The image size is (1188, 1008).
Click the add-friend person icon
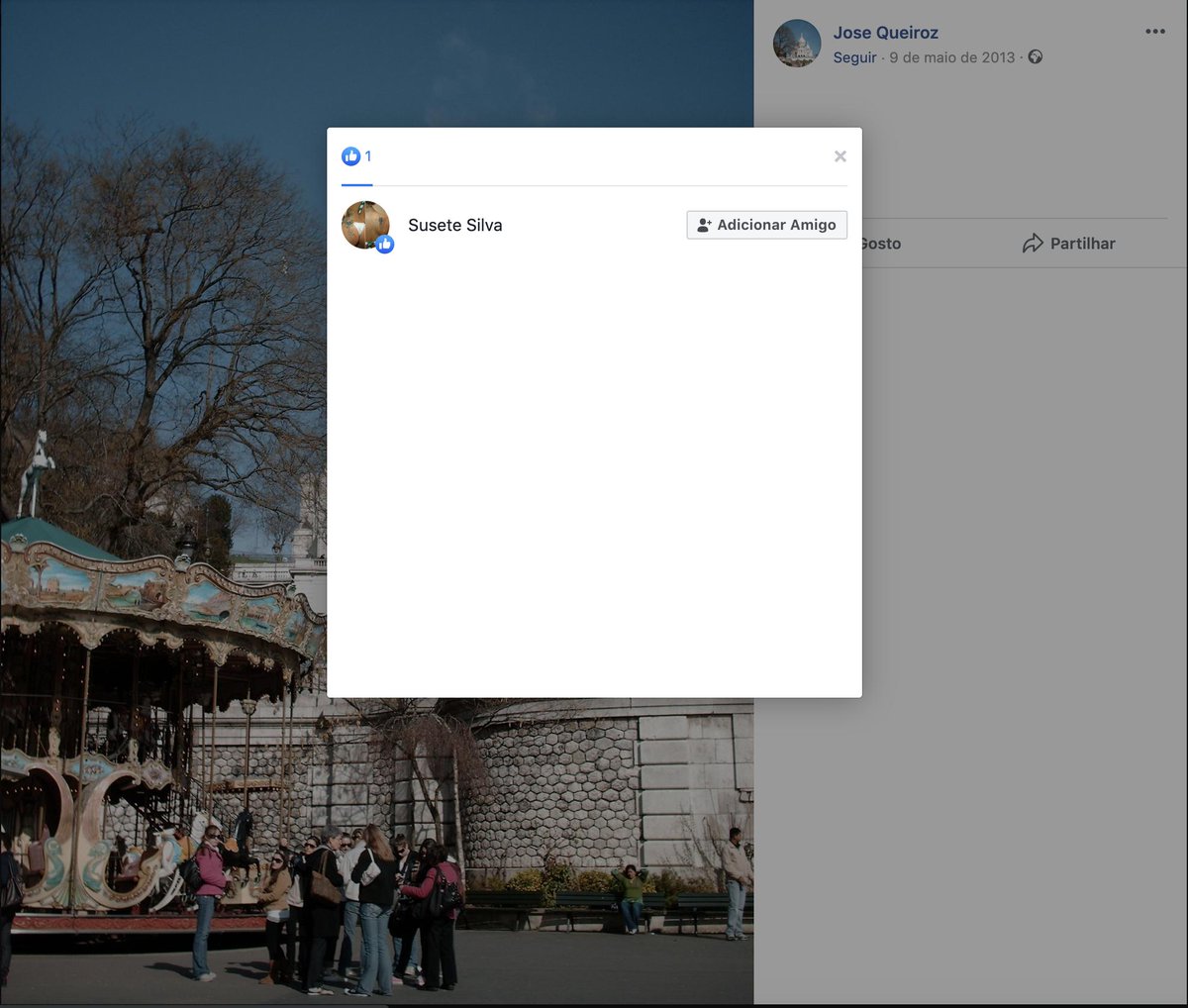coord(704,225)
